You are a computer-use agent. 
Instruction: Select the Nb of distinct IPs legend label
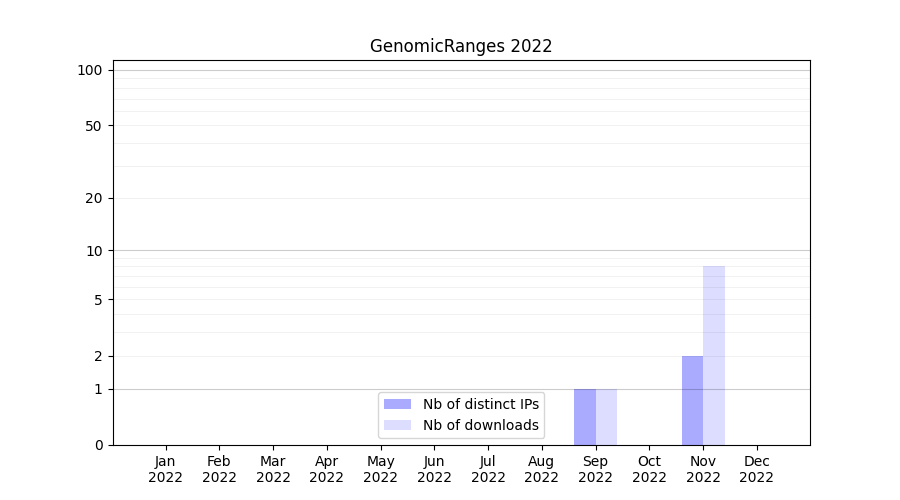tap(480, 404)
